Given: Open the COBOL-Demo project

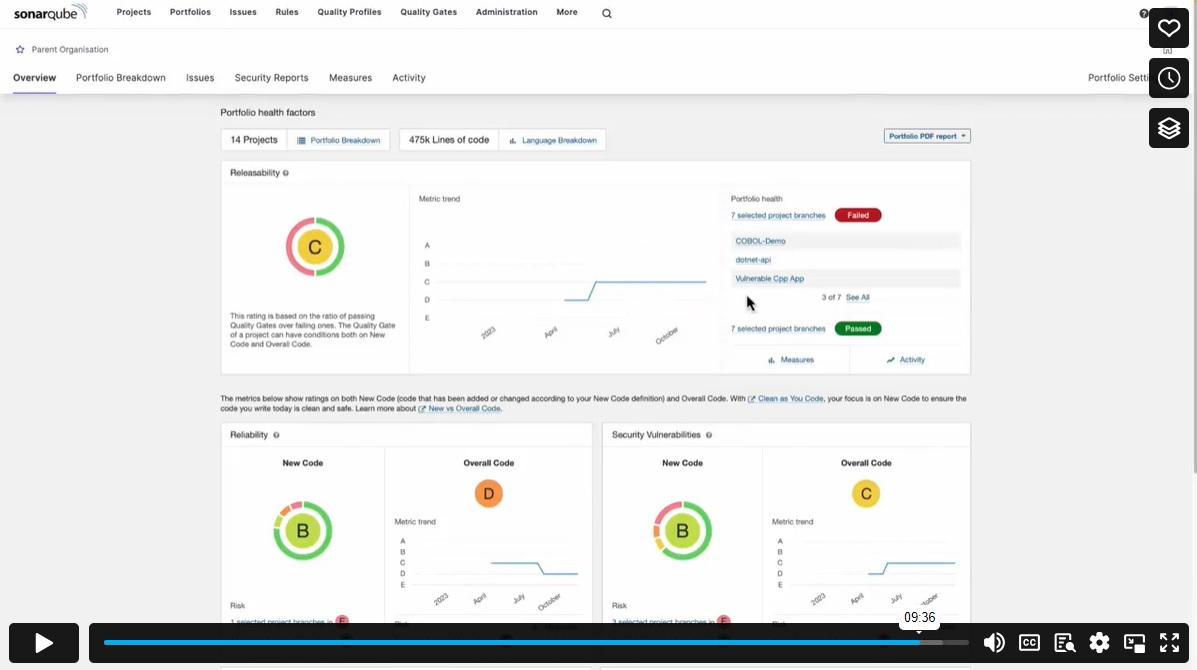Looking at the screenshot, I should pyautogui.click(x=759, y=240).
